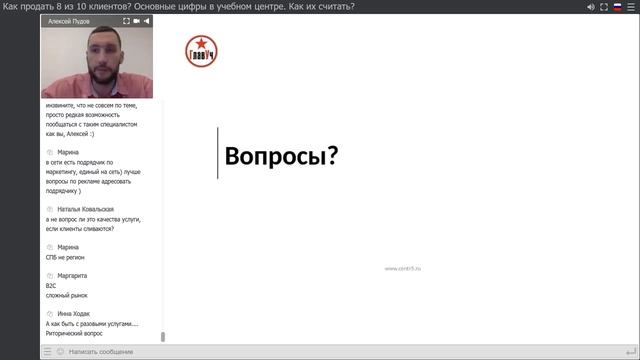Focus the message input field
640x360 pixels.
pyautogui.click(x=345, y=351)
